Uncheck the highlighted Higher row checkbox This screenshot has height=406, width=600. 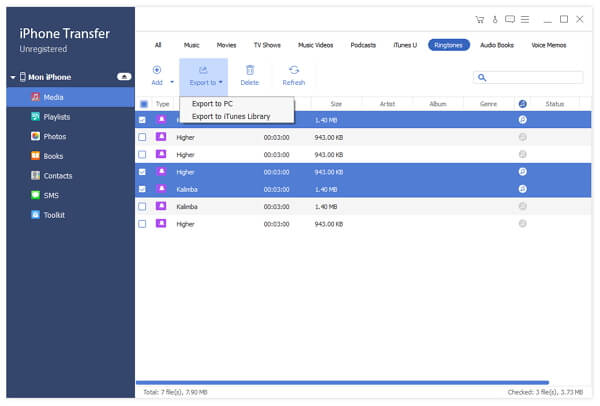[x=142, y=172]
